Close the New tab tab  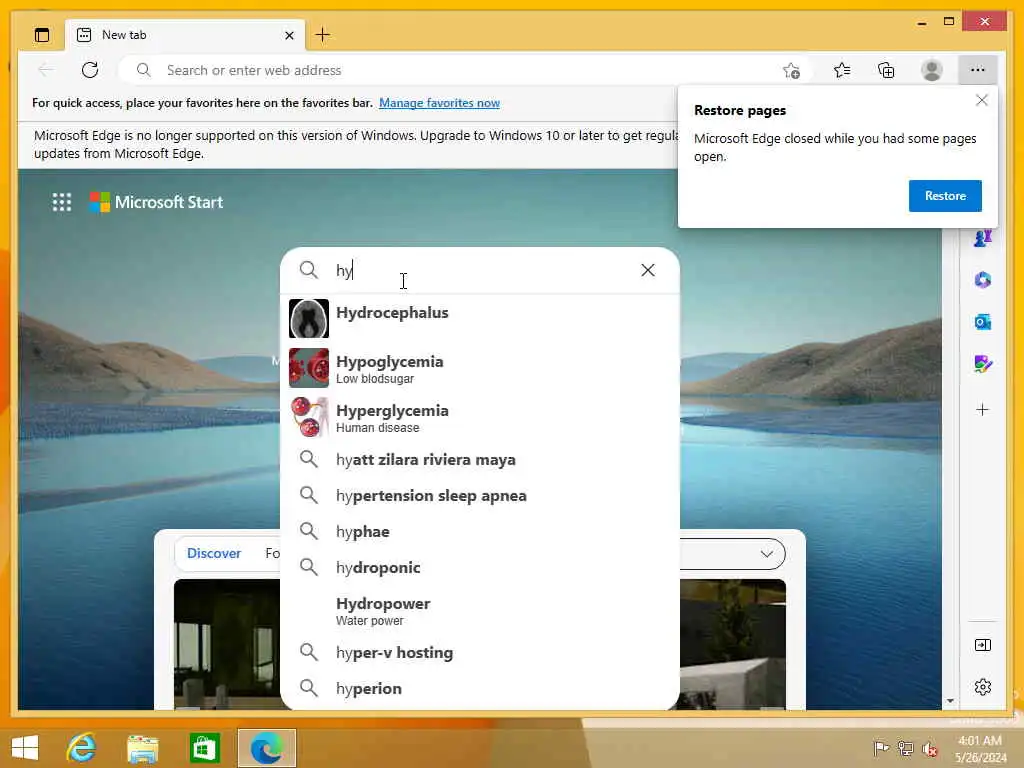289,35
